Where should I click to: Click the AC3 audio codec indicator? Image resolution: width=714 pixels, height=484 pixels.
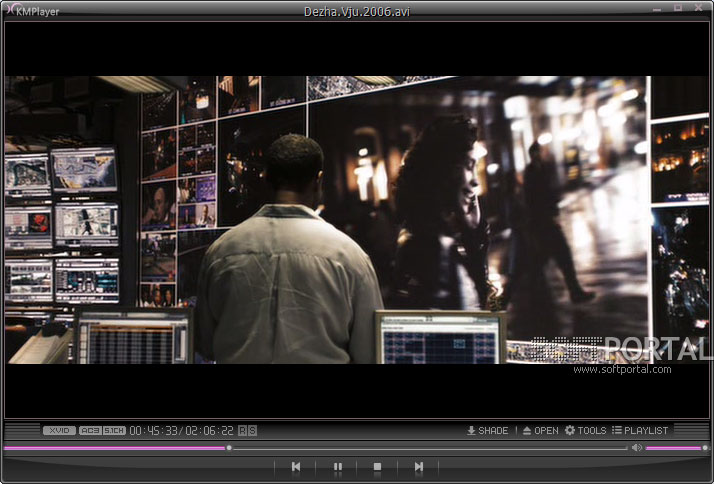89,430
